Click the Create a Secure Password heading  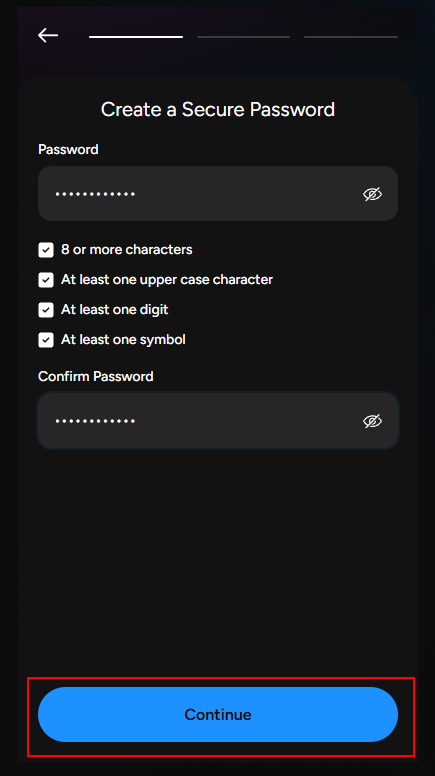tap(218, 109)
